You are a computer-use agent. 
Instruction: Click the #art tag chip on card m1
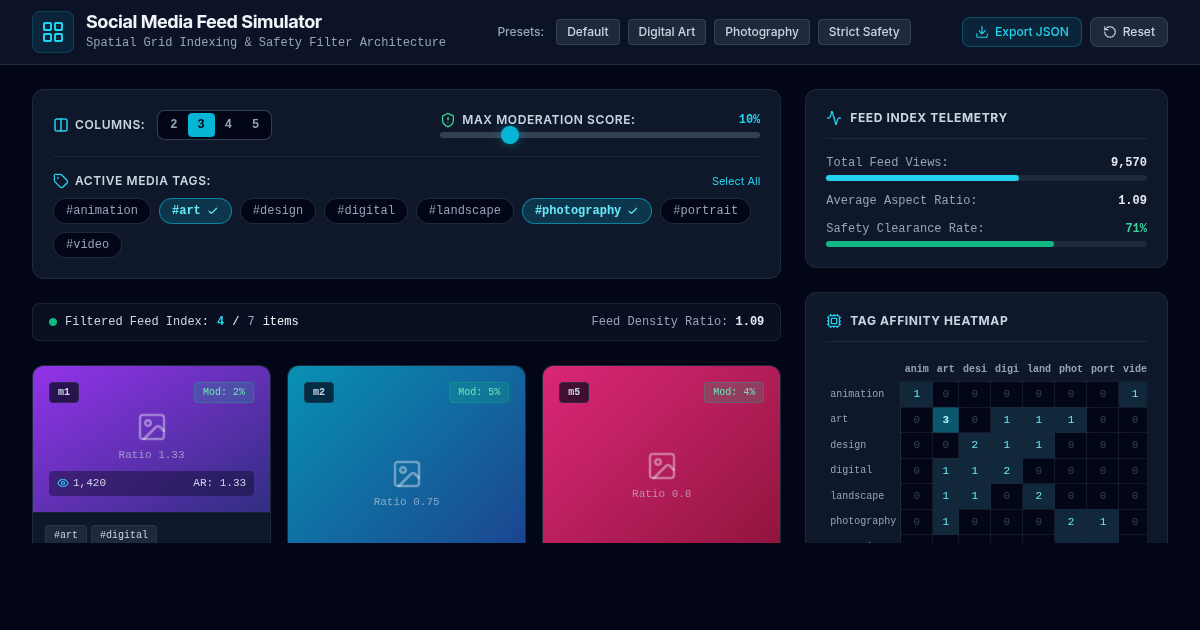pyautogui.click(x=66, y=535)
